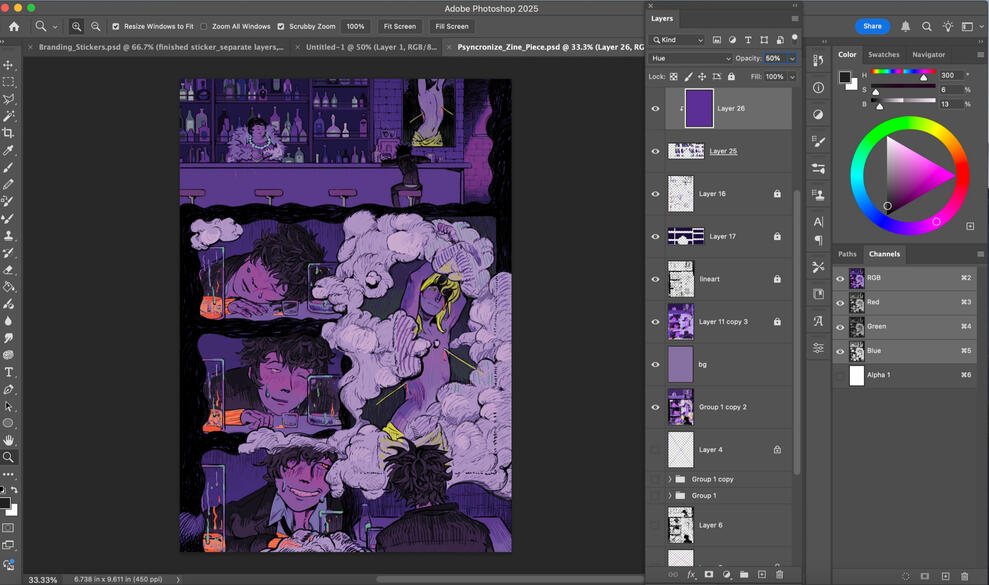Image resolution: width=989 pixels, height=585 pixels.
Task: Select the Move tool
Action: (9, 65)
